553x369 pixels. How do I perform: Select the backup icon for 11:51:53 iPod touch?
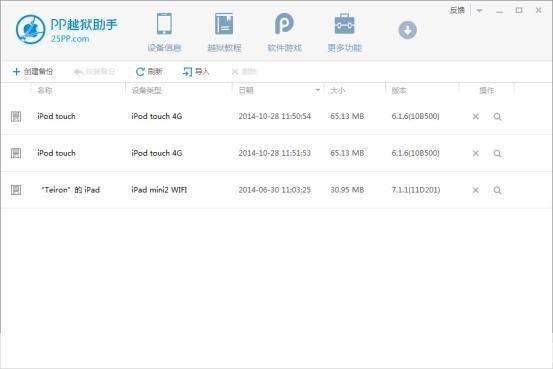click(16, 153)
